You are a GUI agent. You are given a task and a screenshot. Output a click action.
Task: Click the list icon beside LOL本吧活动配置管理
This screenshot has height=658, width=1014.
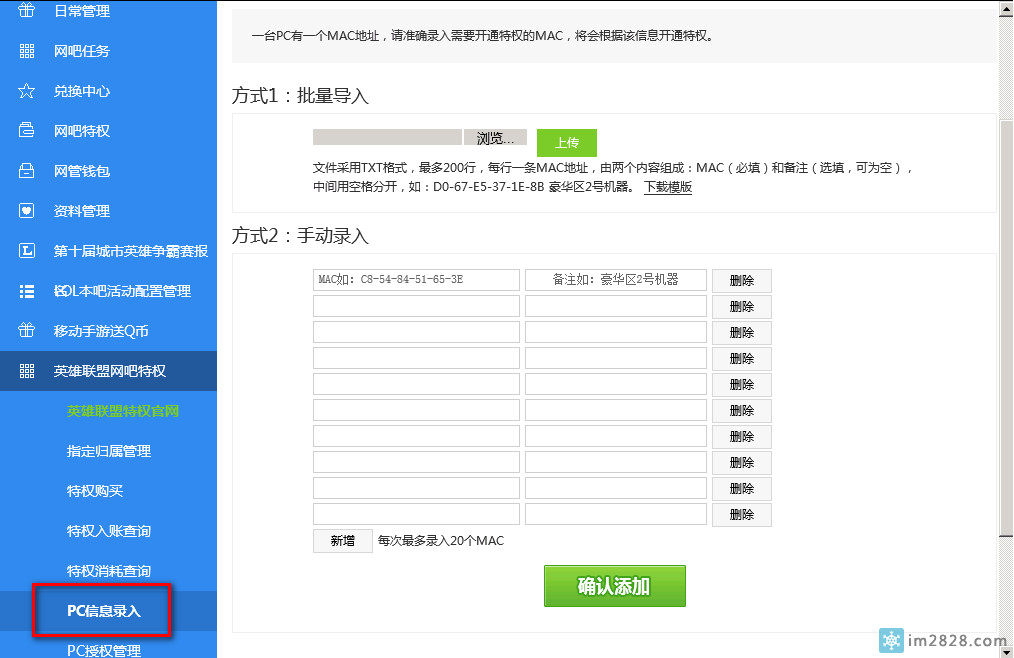pos(27,291)
